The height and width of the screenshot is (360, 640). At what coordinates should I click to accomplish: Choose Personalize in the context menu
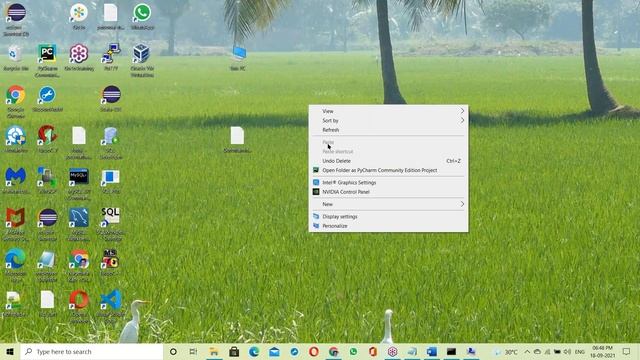[x=388, y=226]
